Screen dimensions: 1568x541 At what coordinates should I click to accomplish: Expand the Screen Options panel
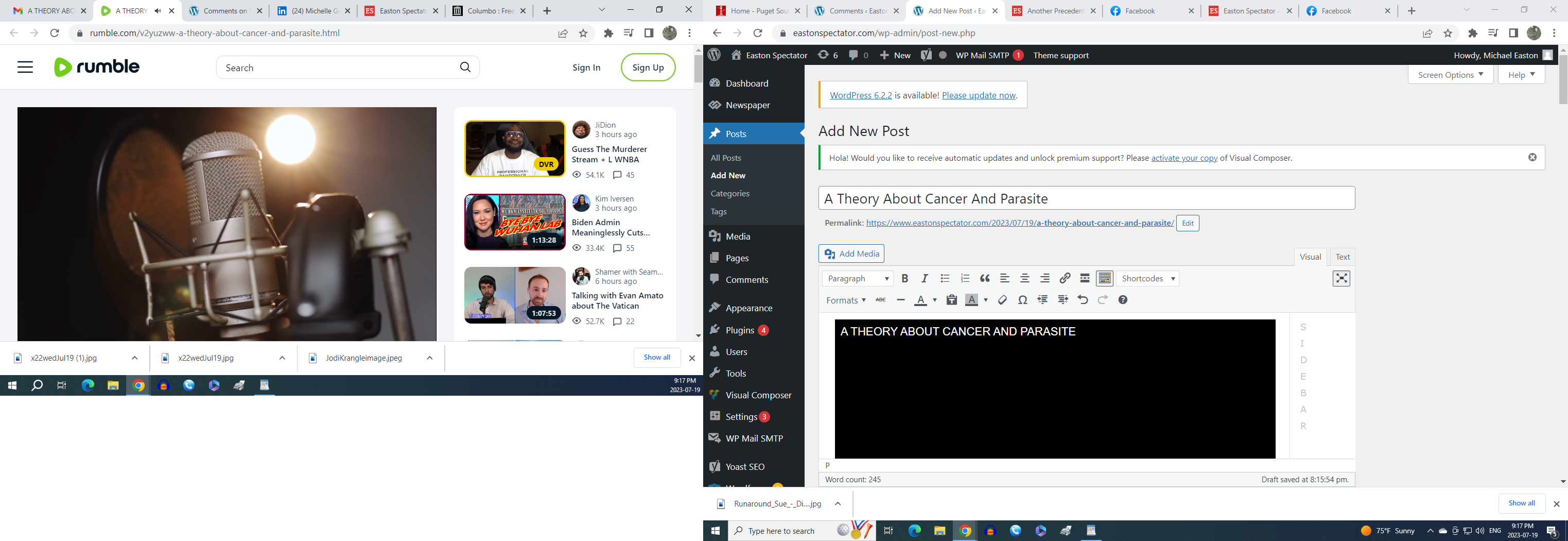pos(1450,75)
